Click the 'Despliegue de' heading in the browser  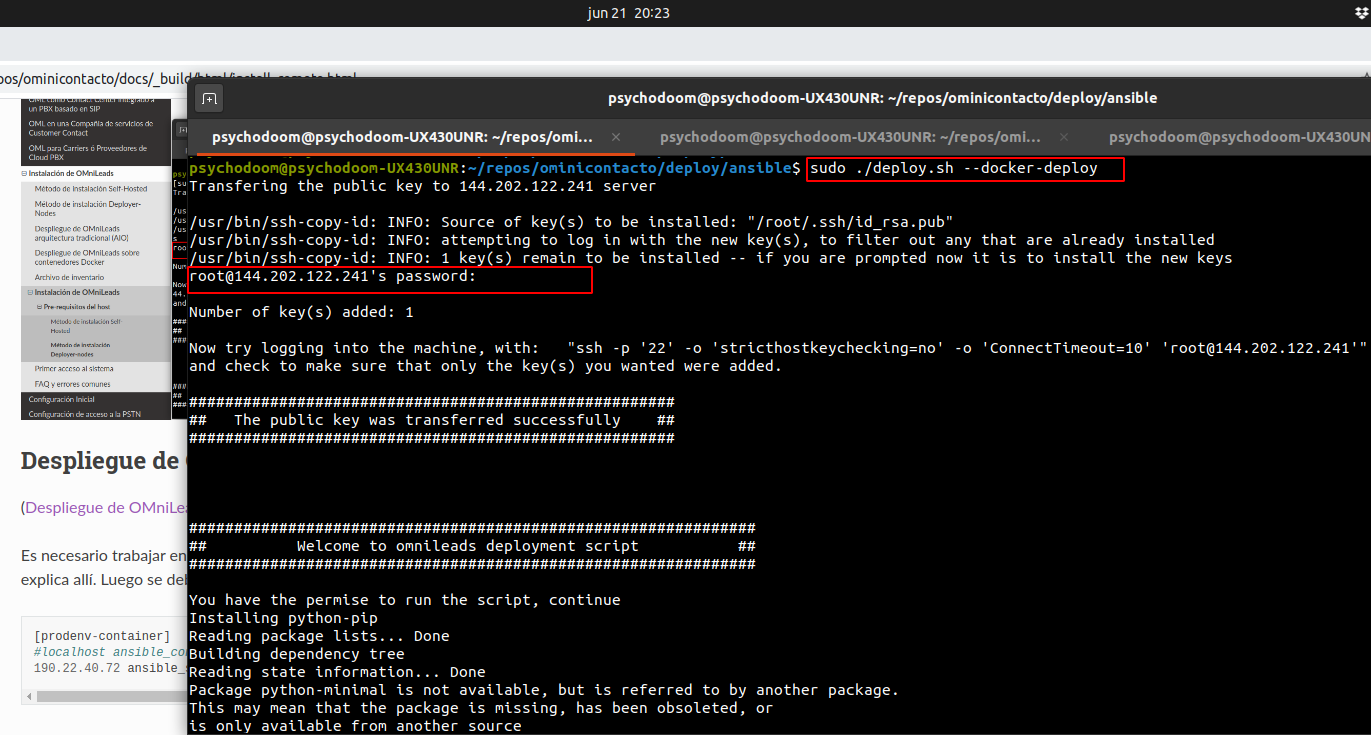[x=103, y=461]
